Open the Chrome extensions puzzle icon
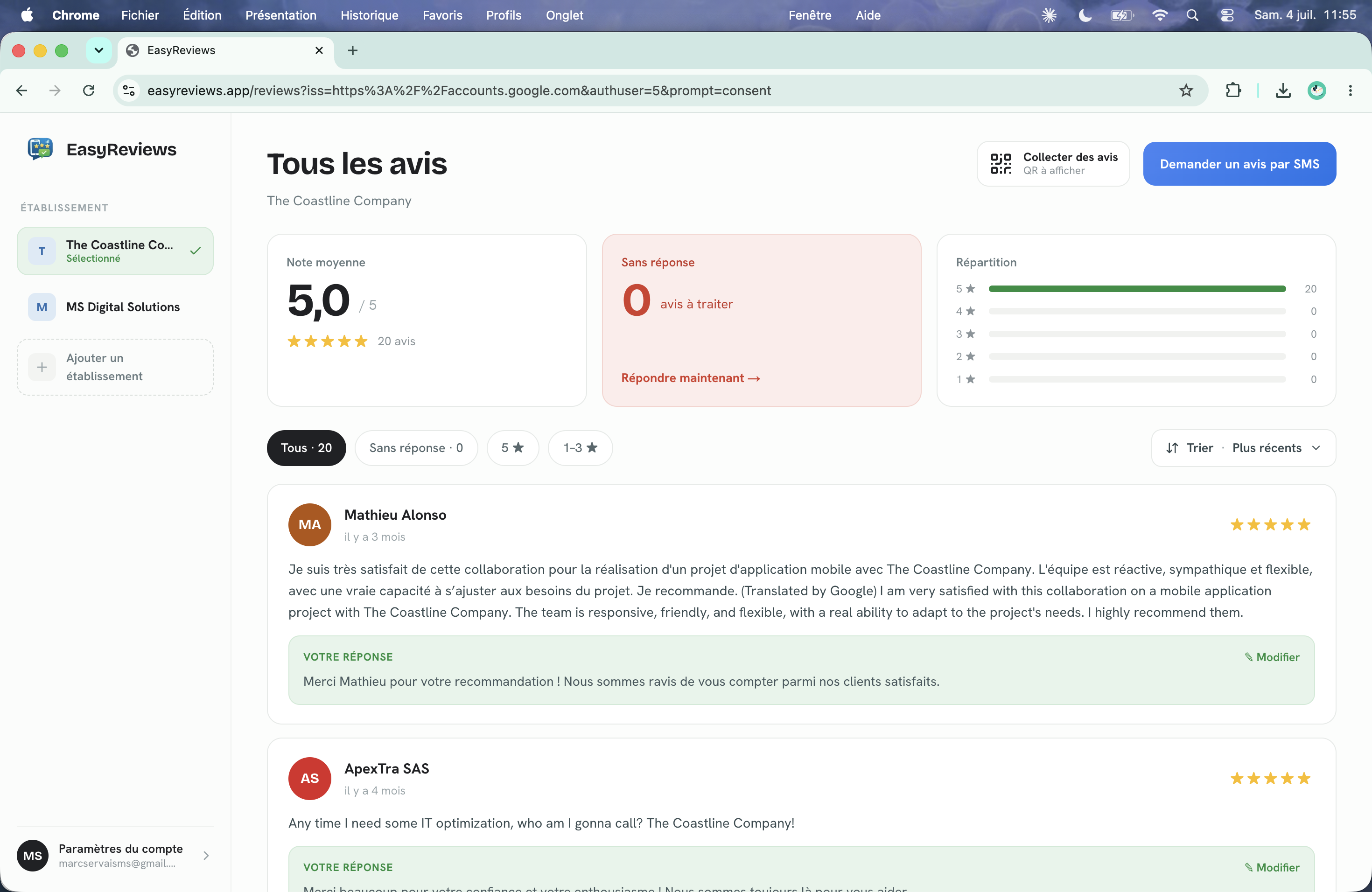The height and width of the screenshot is (892, 1372). (x=1233, y=91)
